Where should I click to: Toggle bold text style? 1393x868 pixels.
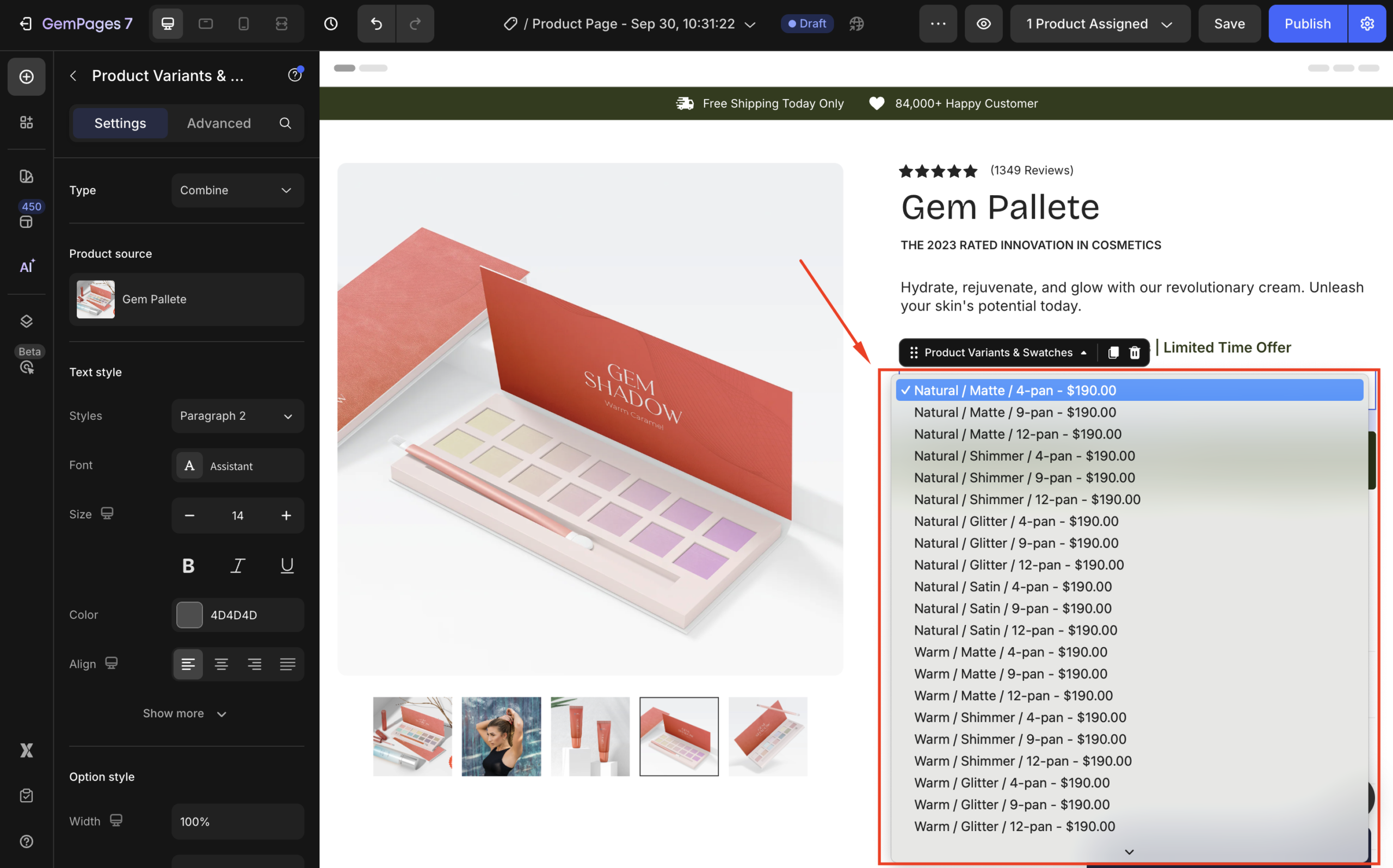click(x=188, y=566)
